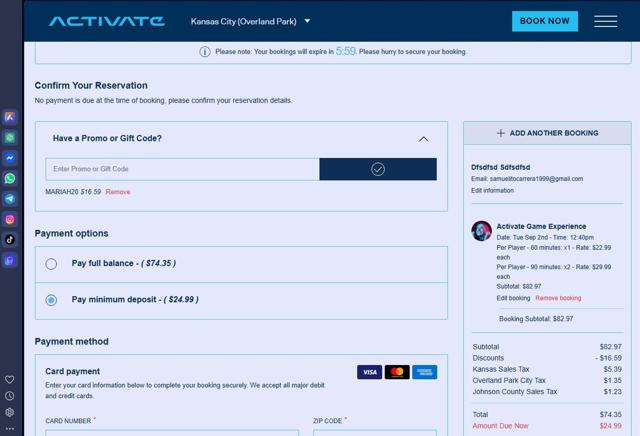Open TikTok from the sidebar
640x436 pixels.
pyautogui.click(x=10, y=240)
